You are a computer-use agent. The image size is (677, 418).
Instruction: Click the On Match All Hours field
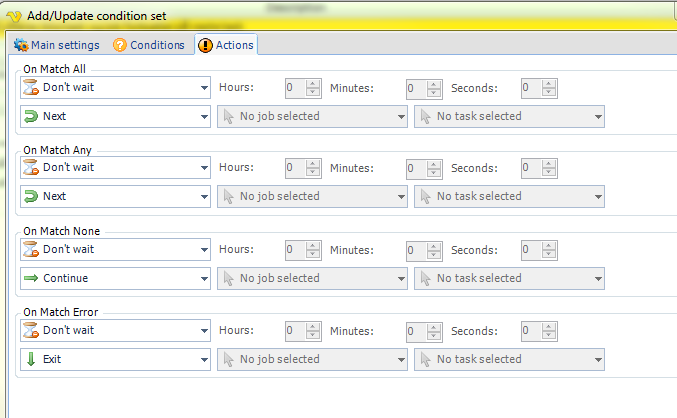tap(295, 88)
